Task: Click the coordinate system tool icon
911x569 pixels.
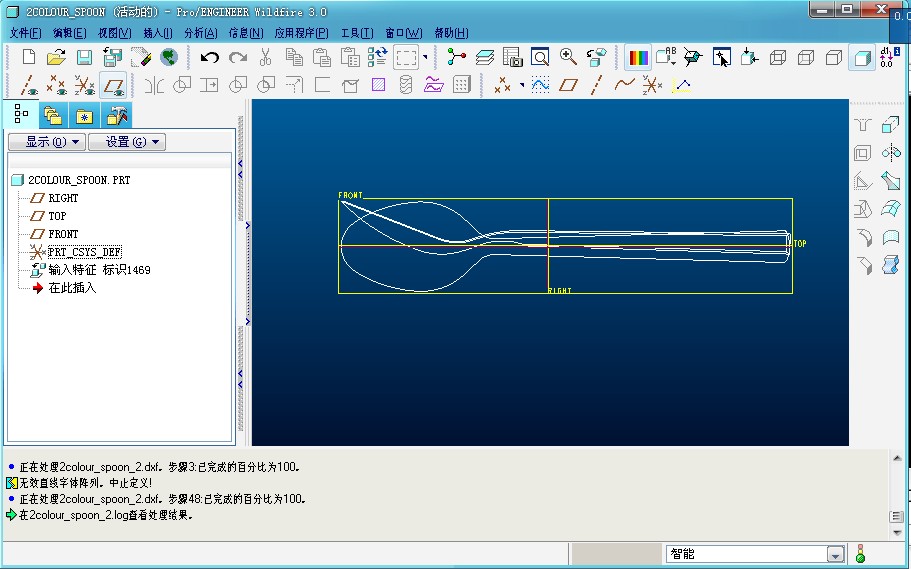Action: (652, 85)
